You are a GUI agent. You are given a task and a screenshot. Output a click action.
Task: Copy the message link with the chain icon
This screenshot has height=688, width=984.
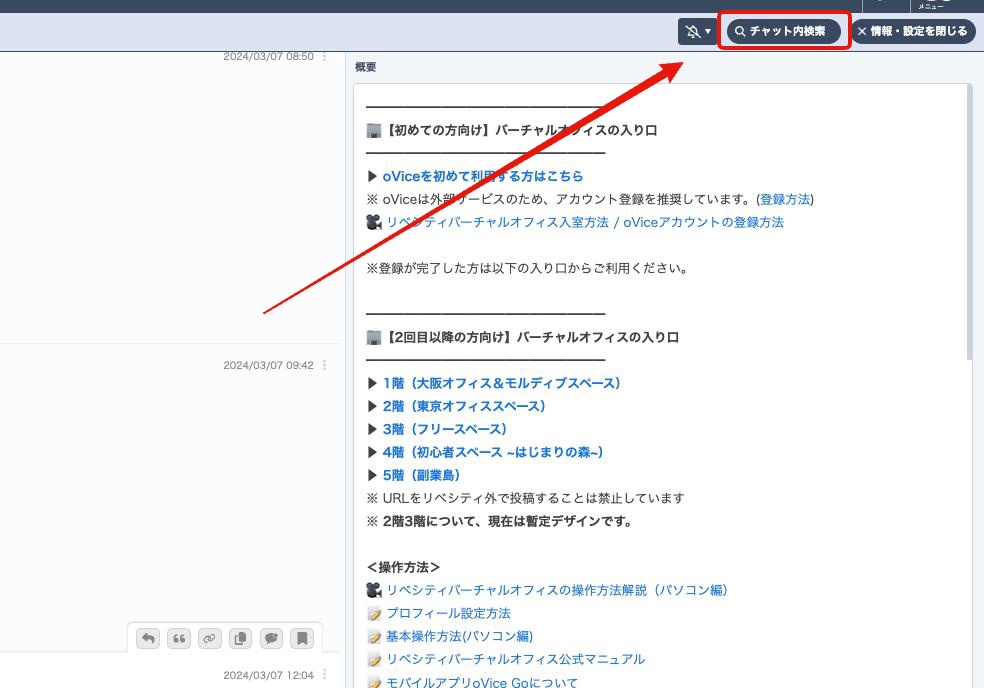(x=209, y=638)
